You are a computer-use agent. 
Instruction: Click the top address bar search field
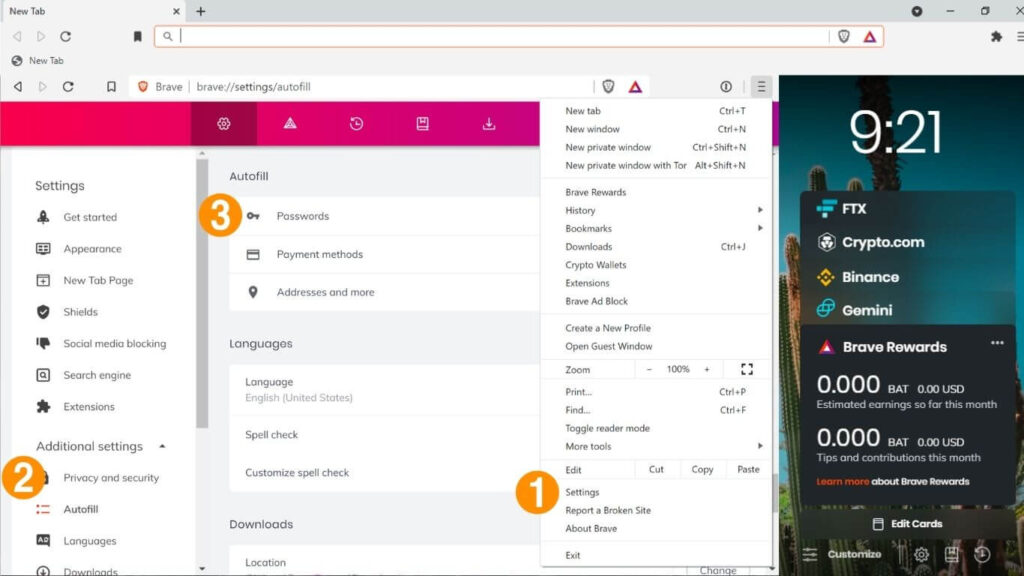click(x=500, y=36)
